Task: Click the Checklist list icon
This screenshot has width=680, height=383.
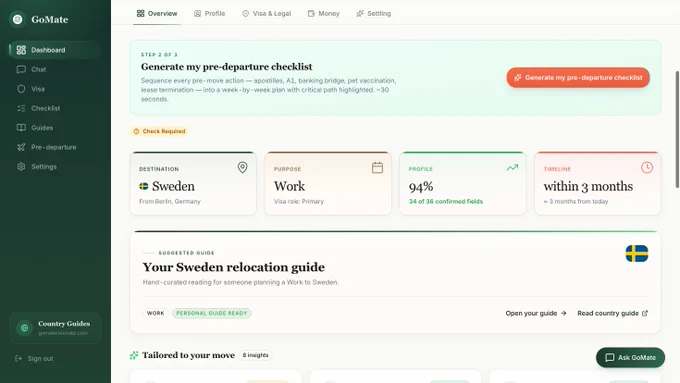Action: [21, 108]
